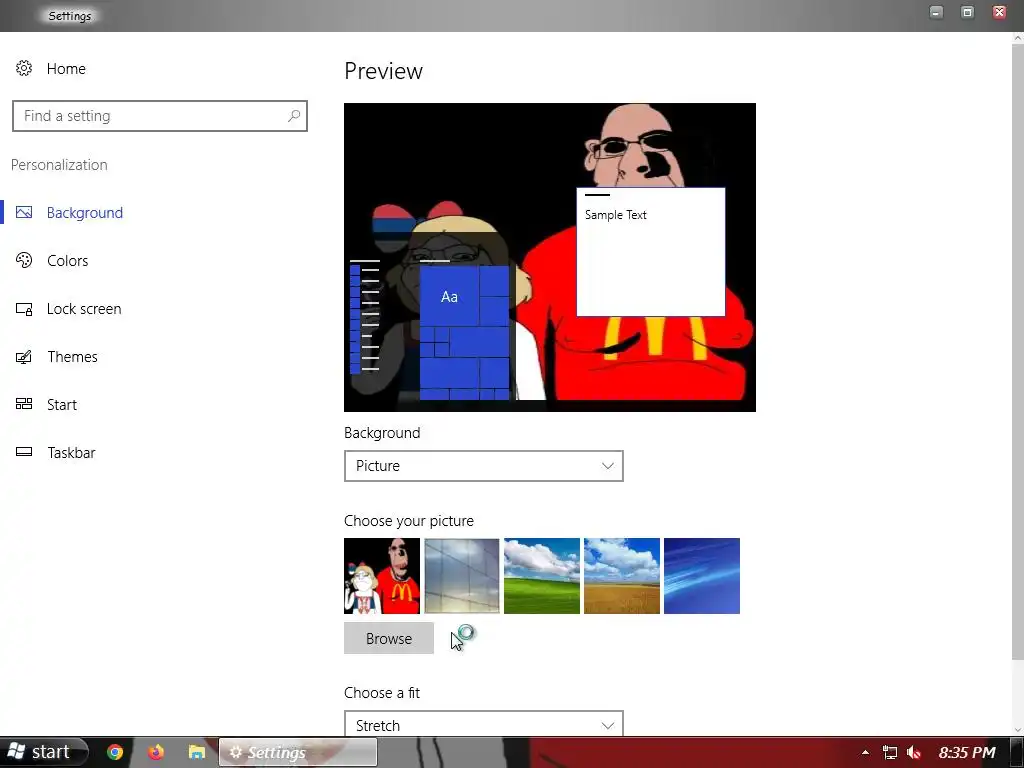Click the Colors palette icon
1024x768 pixels.
(x=24, y=260)
